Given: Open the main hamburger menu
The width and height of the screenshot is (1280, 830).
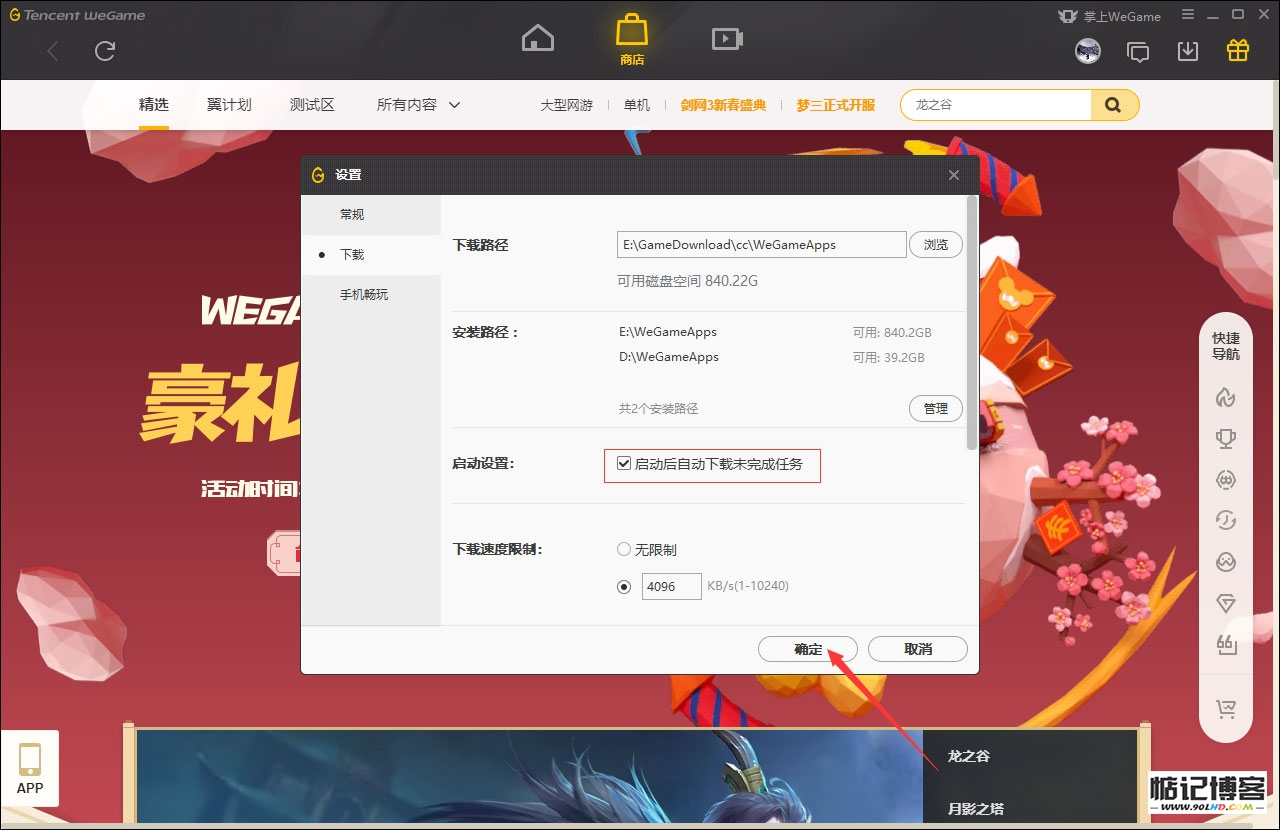Looking at the screenshot, I should pos(1187,15).
